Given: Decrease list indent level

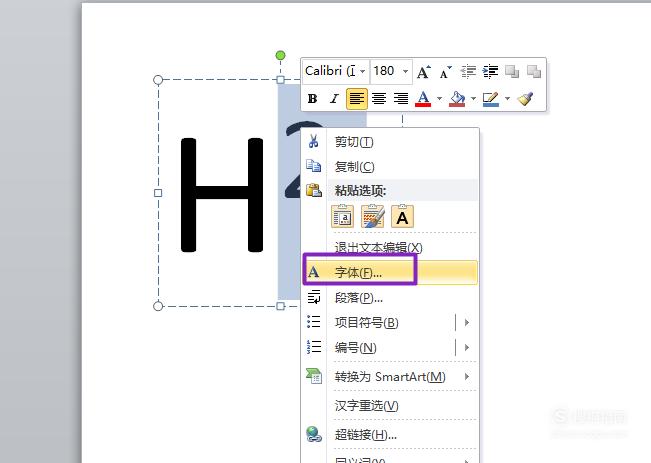Looking at the screenshot, I should coord(468,72).
